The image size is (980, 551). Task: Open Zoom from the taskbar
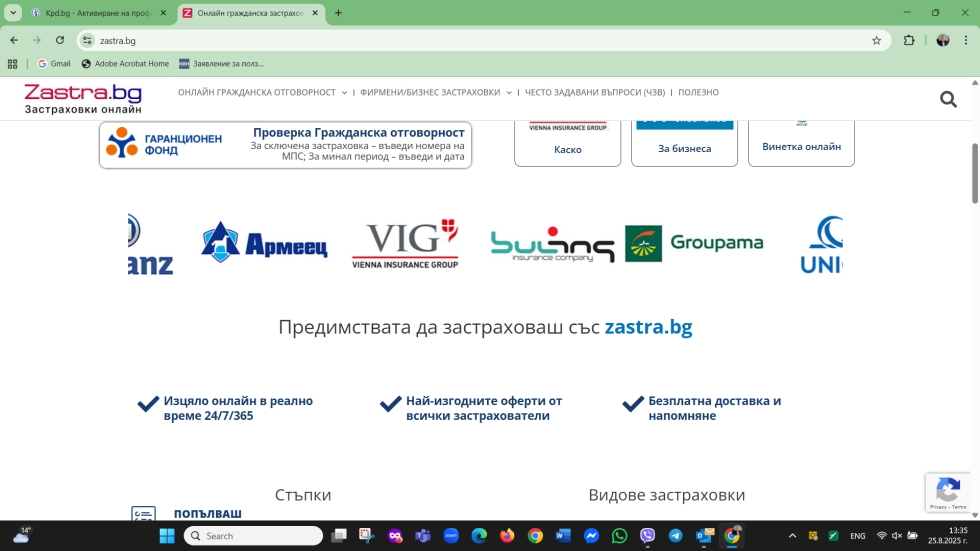pyautogui.click(x=451, y=536)
